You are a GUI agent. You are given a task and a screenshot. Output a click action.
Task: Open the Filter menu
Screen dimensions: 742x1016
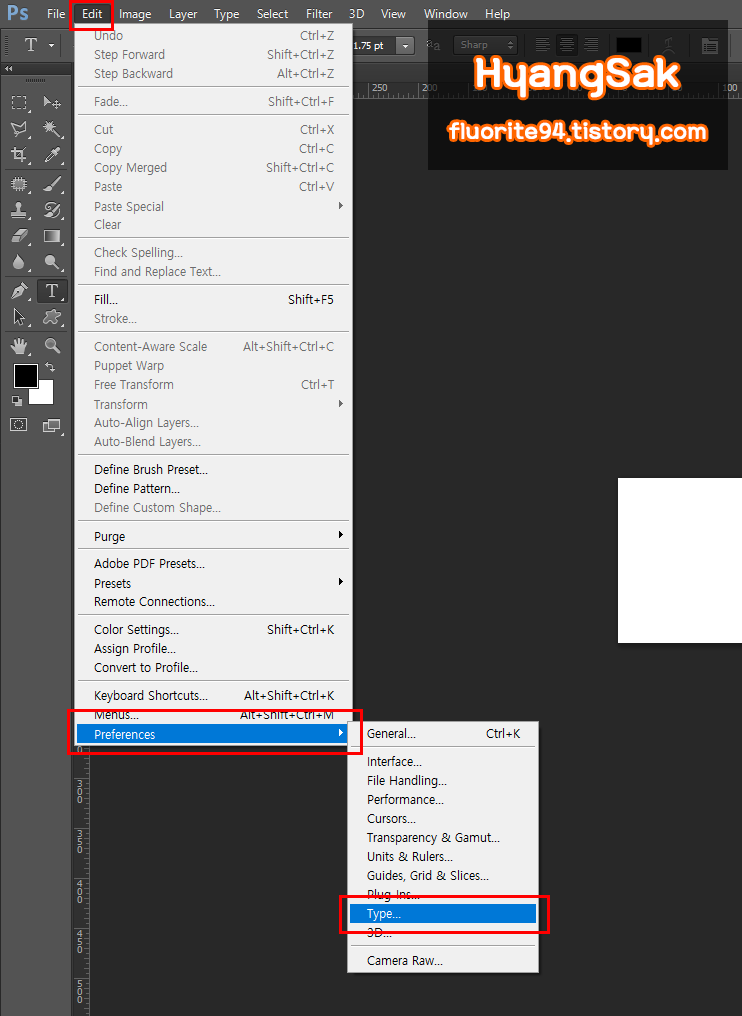coord(319,14)
